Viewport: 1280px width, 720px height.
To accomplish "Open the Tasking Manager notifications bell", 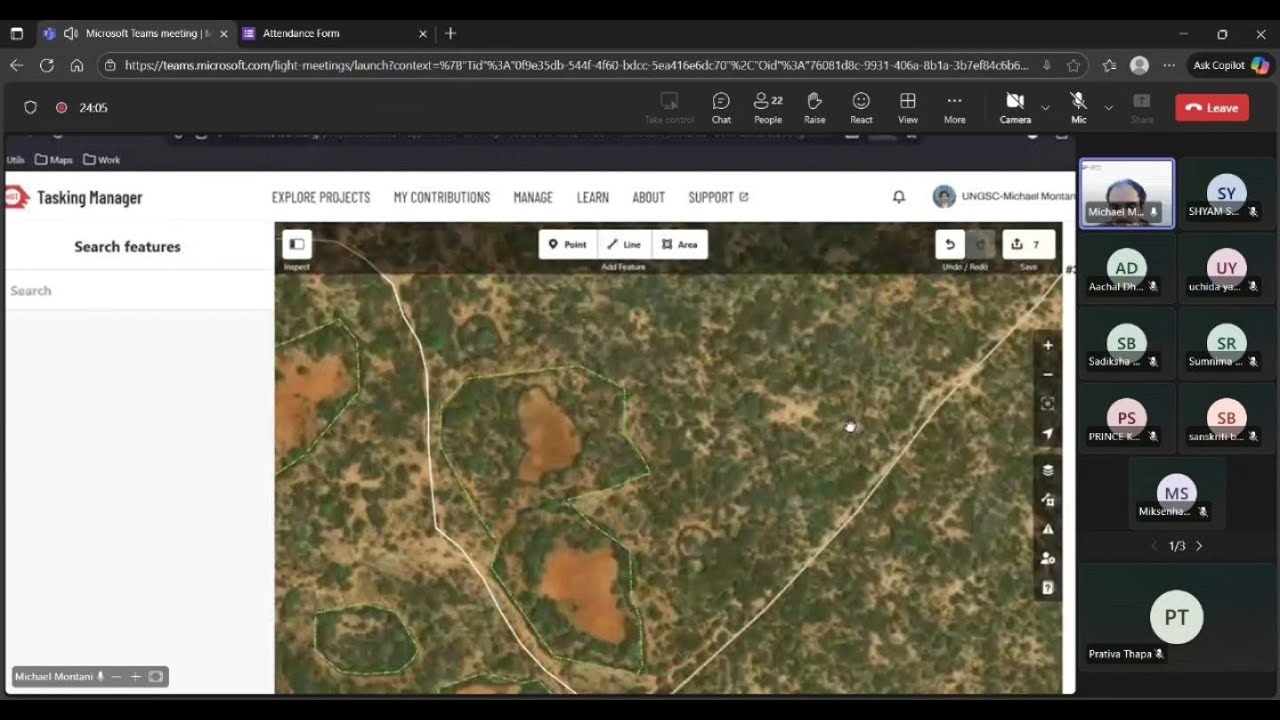I will 899,197.
